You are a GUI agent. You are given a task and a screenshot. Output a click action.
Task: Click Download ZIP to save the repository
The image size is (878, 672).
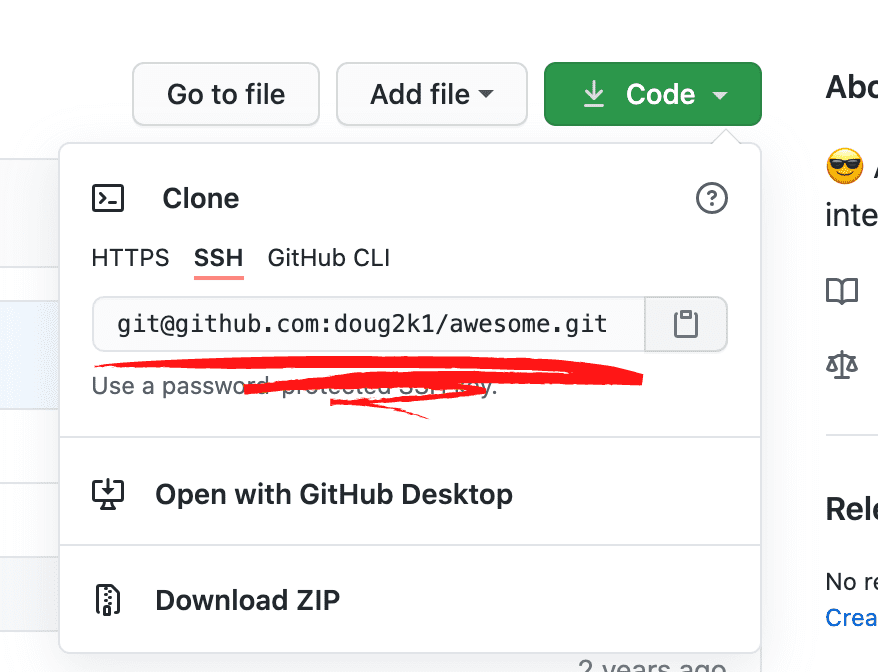point(246,599)
